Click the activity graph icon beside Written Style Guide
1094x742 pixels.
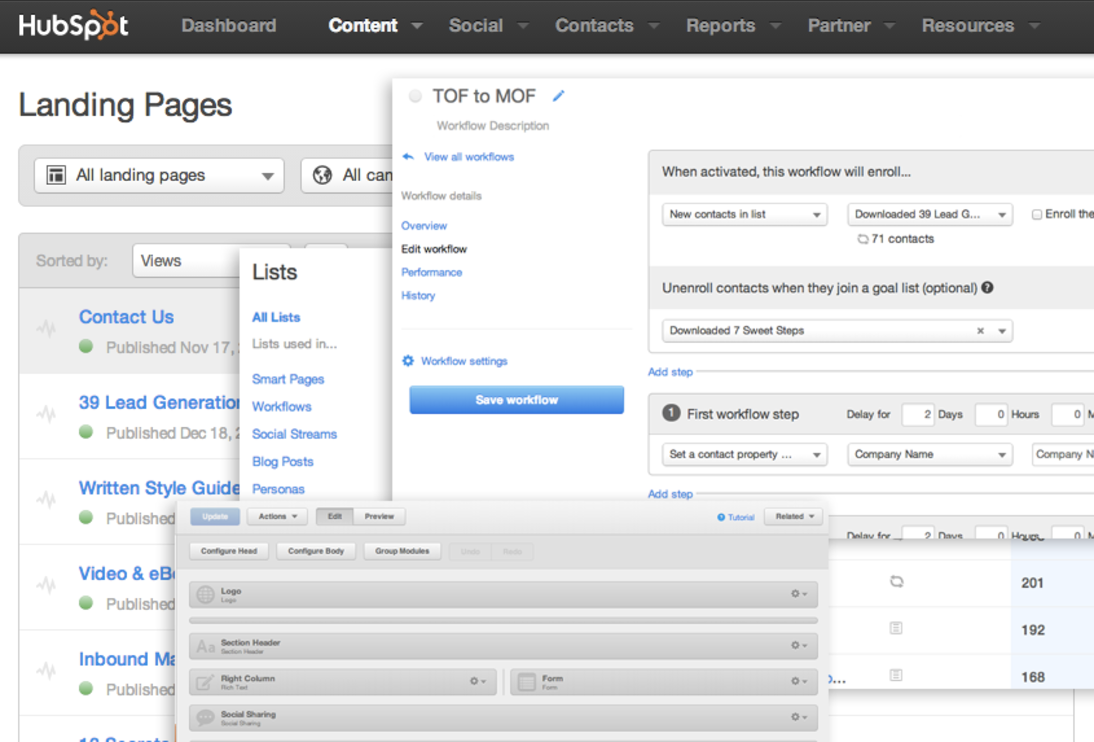(x=46, y=500)
